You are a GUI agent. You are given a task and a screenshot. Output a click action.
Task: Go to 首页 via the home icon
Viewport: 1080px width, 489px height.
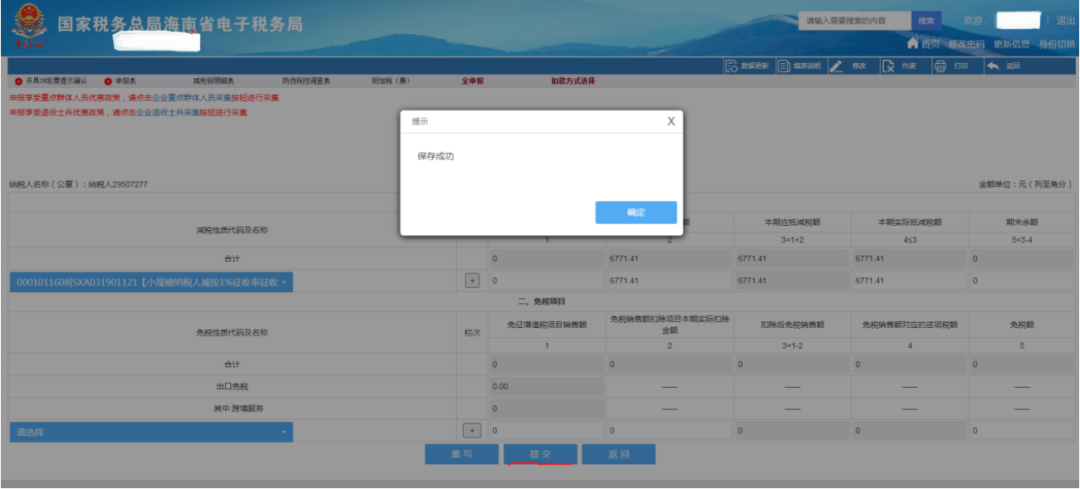tap(912, 44)
